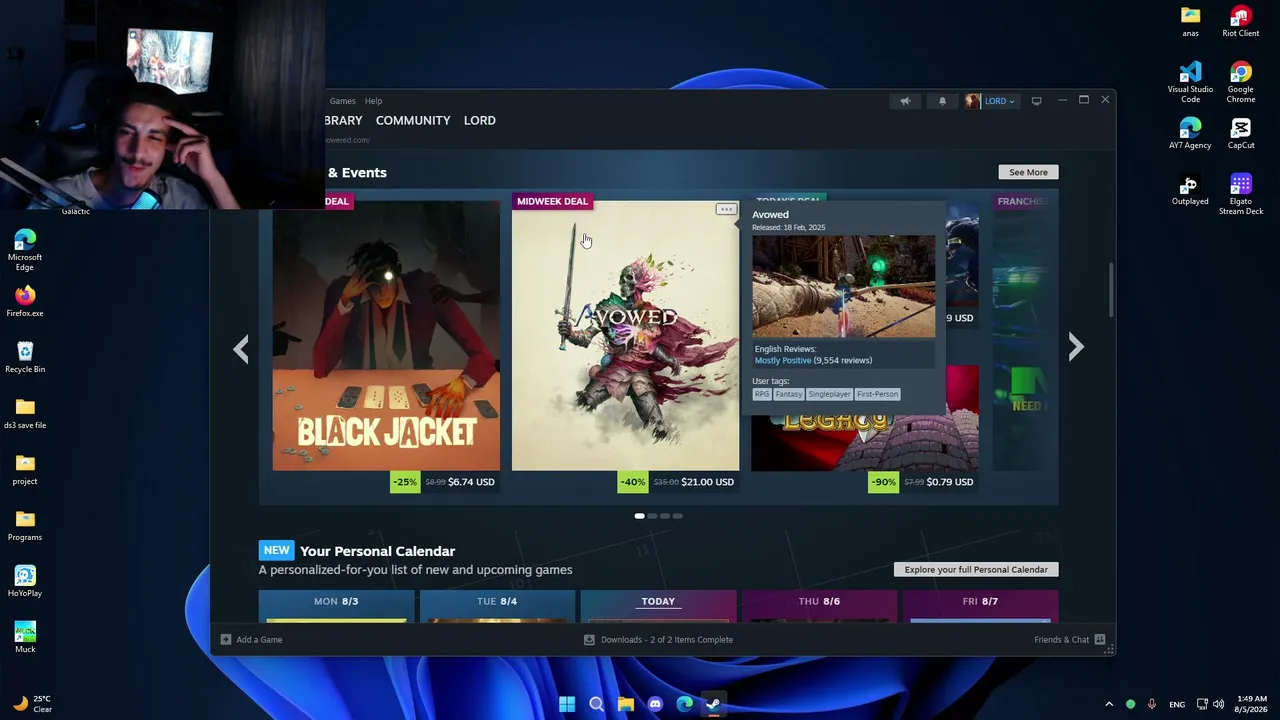The image size is (1280, 720).
Task: Select the Riot Client desktop icon
Action: click(x=1241, y=22)
